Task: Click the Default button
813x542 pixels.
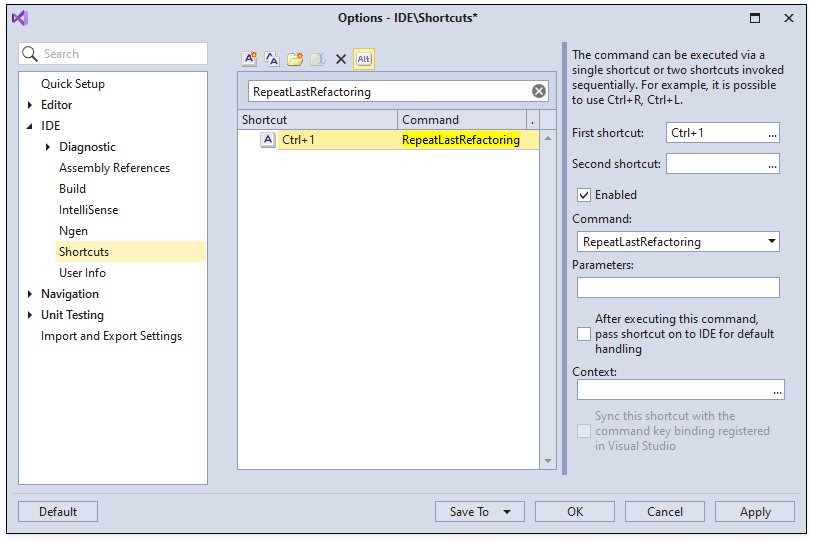Action: coord(58,512)
